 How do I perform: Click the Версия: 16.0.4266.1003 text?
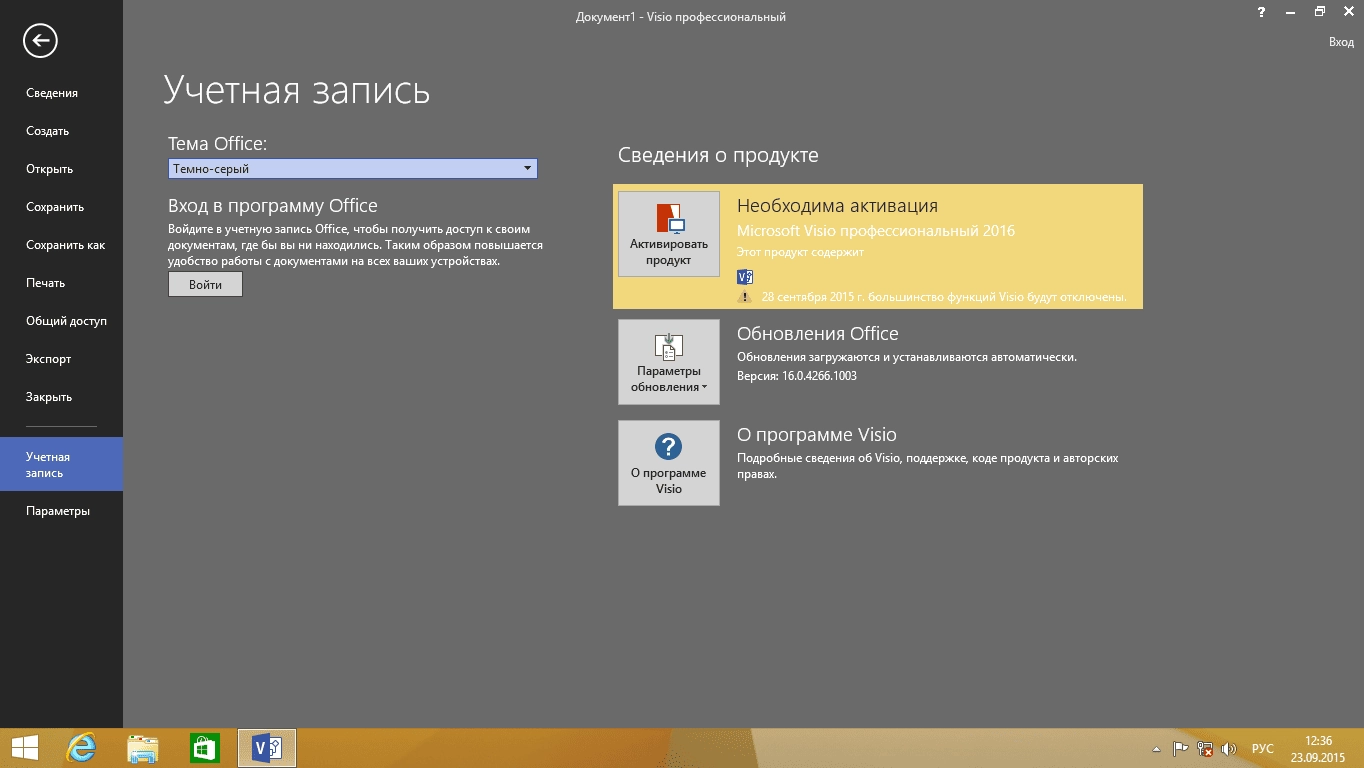click(x=797, y=376)
